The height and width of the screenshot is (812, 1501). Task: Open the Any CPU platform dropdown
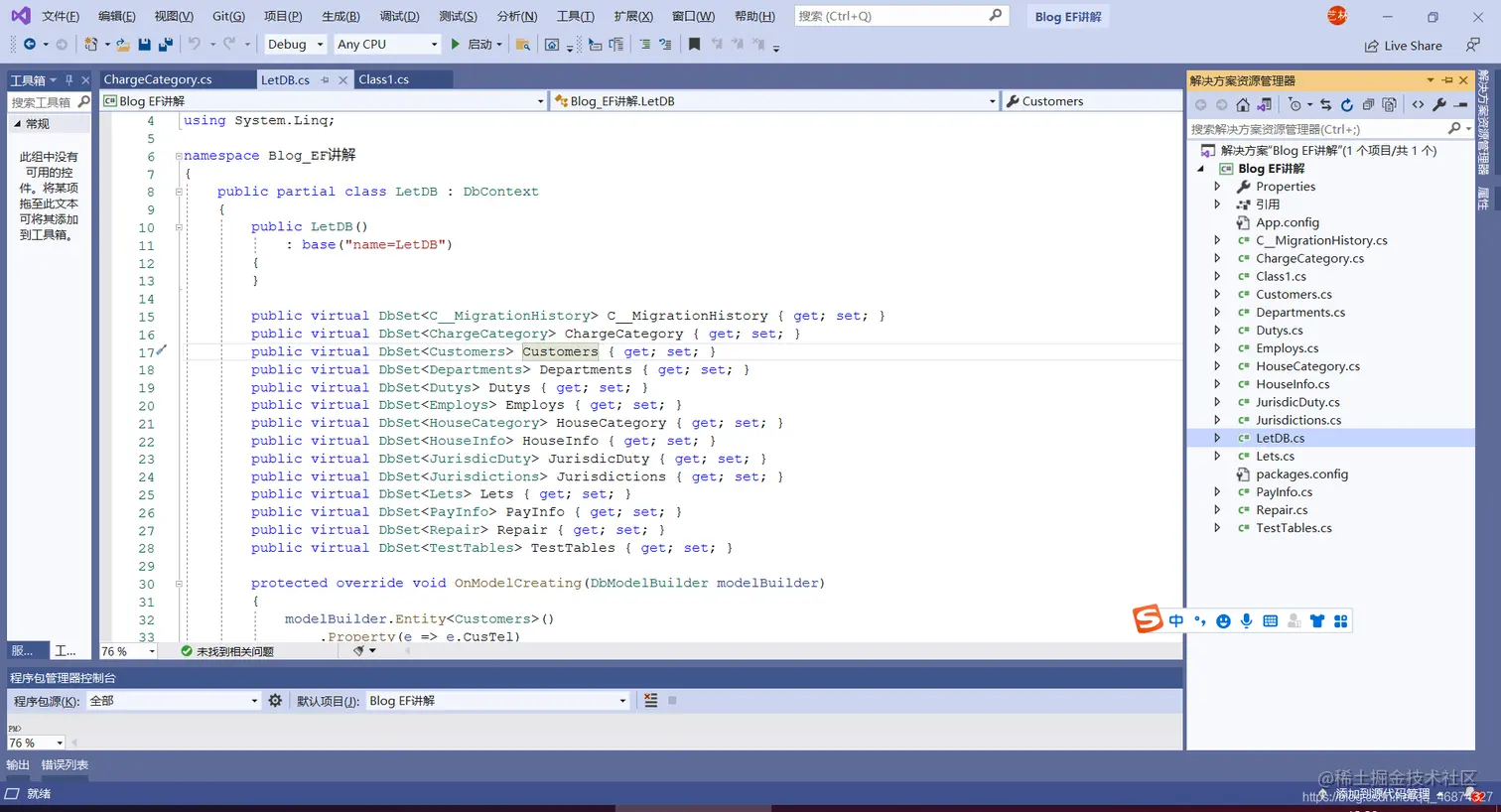[x=387, y=45]
